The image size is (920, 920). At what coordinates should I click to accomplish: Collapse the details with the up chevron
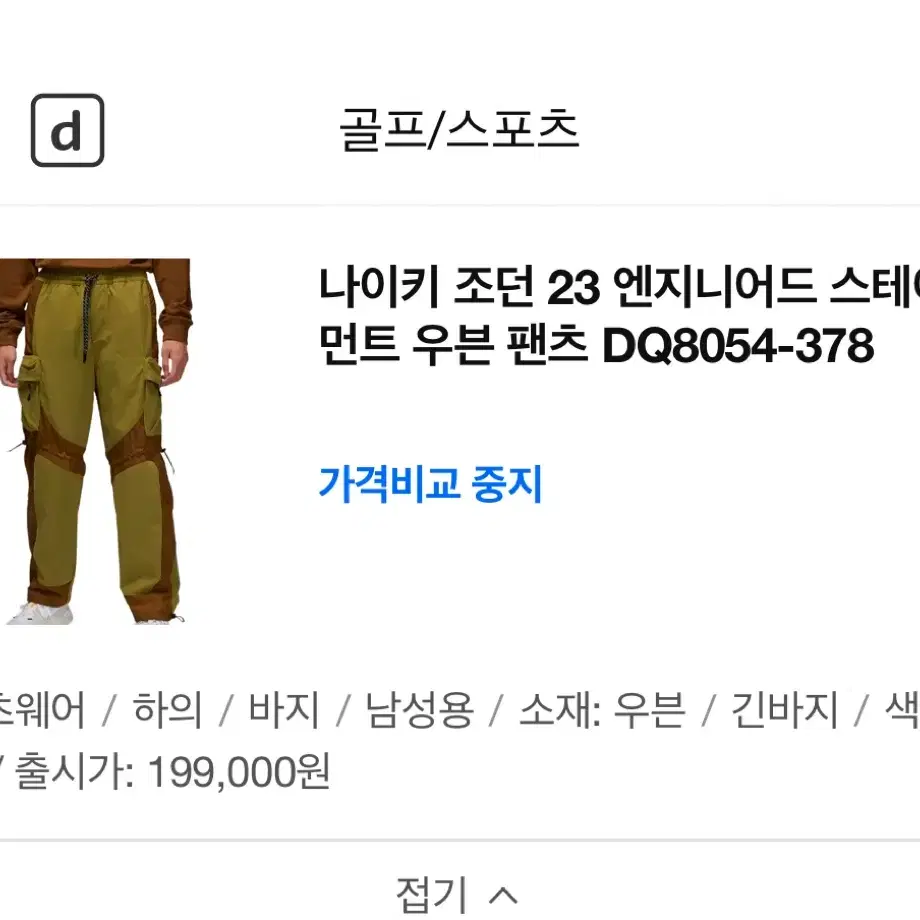pyautogui.click(x=503, y=895)
